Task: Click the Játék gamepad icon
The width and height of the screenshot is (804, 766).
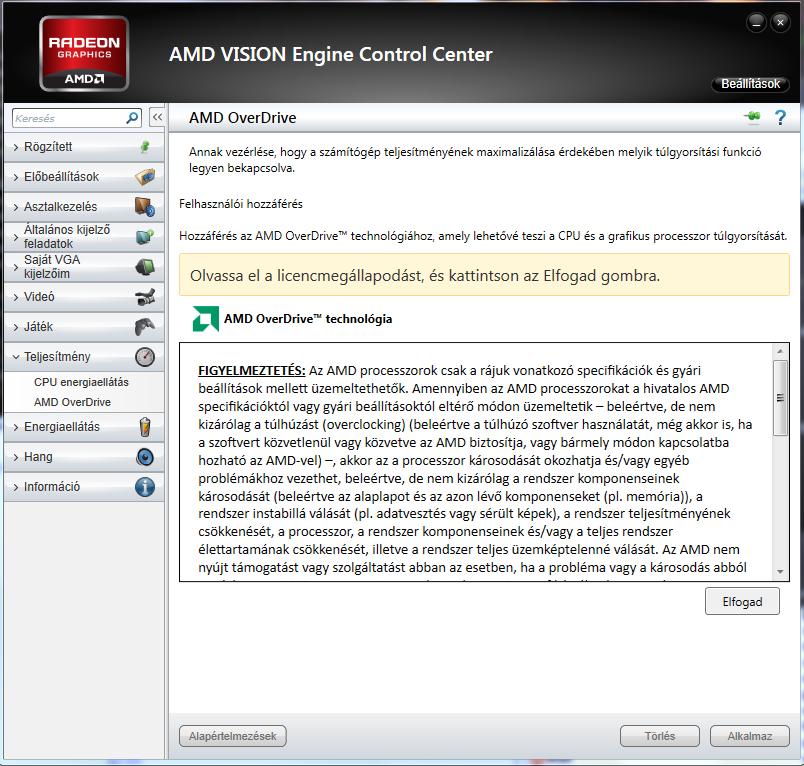Action: point(145,327)
